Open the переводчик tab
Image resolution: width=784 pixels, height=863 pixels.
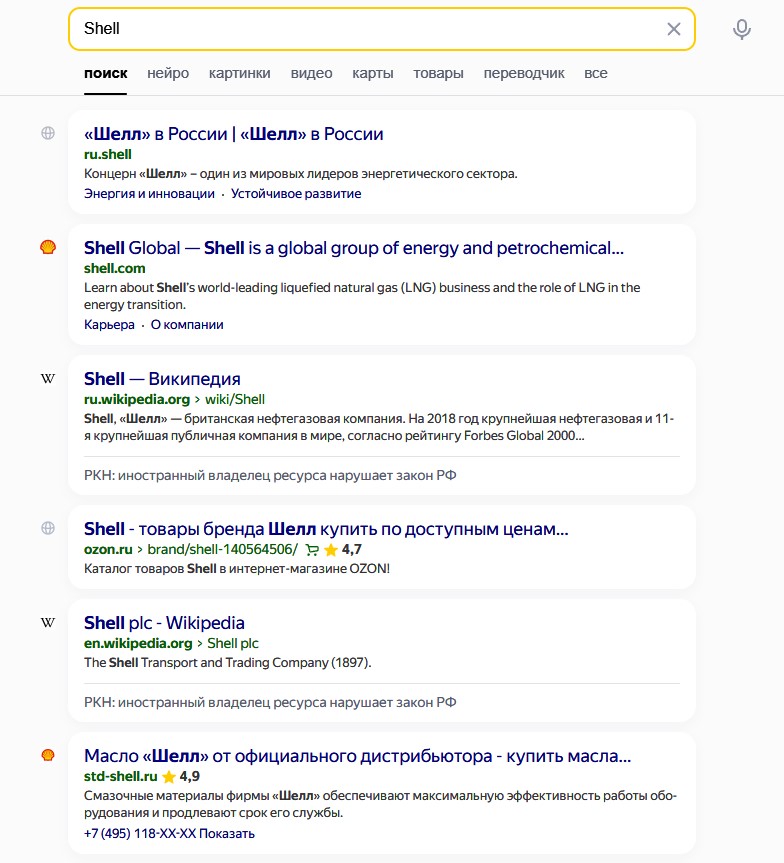pyautogui.click(x=524, y=73)
